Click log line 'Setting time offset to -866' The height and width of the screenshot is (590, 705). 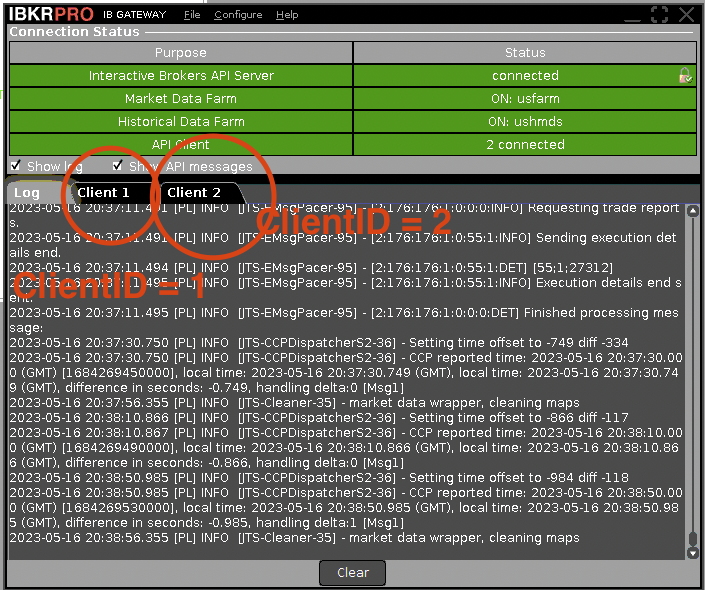click(319, 418)
